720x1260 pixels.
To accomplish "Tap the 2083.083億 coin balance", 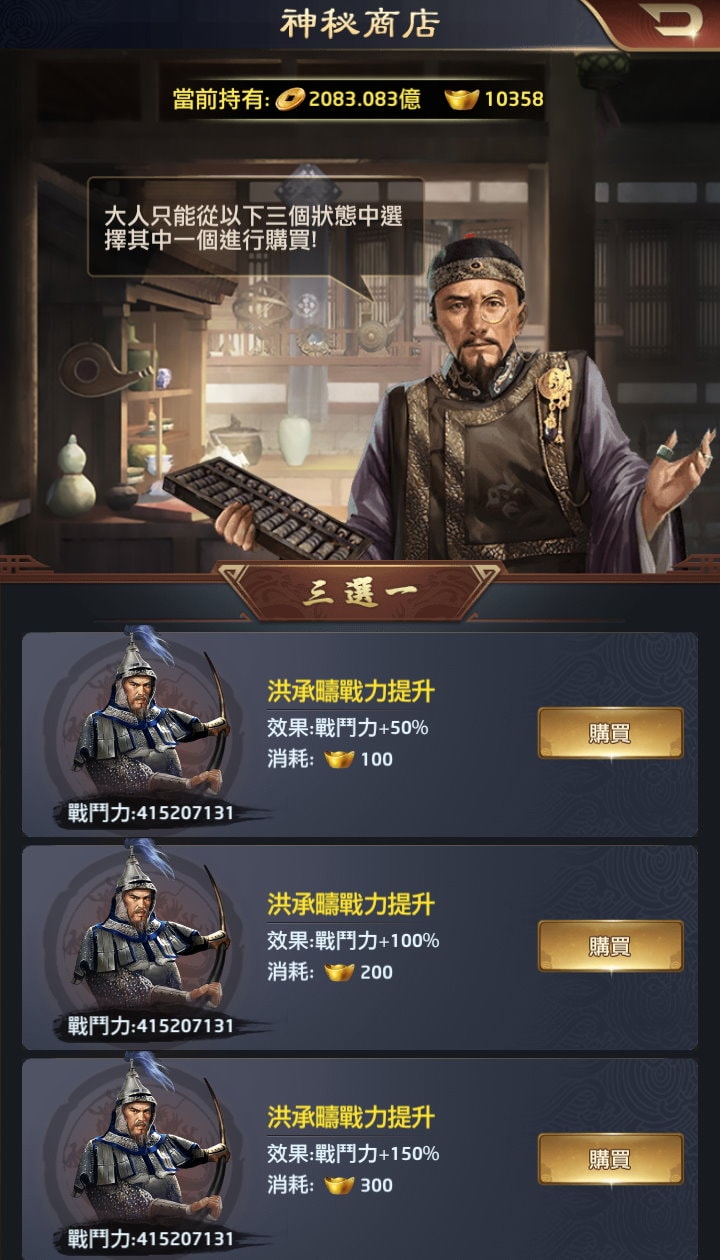I will pyautogui.click(x=364, y=99).
